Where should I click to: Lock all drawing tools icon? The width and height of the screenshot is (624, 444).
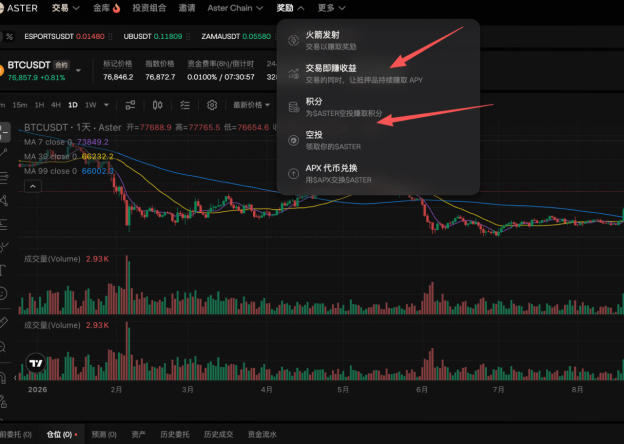pos(3,402)
